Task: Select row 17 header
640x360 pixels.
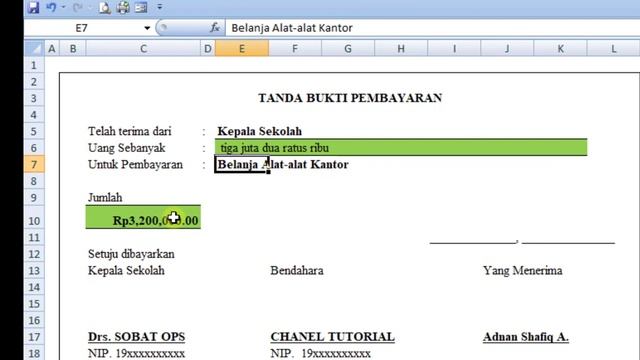Action: point(34,337)
